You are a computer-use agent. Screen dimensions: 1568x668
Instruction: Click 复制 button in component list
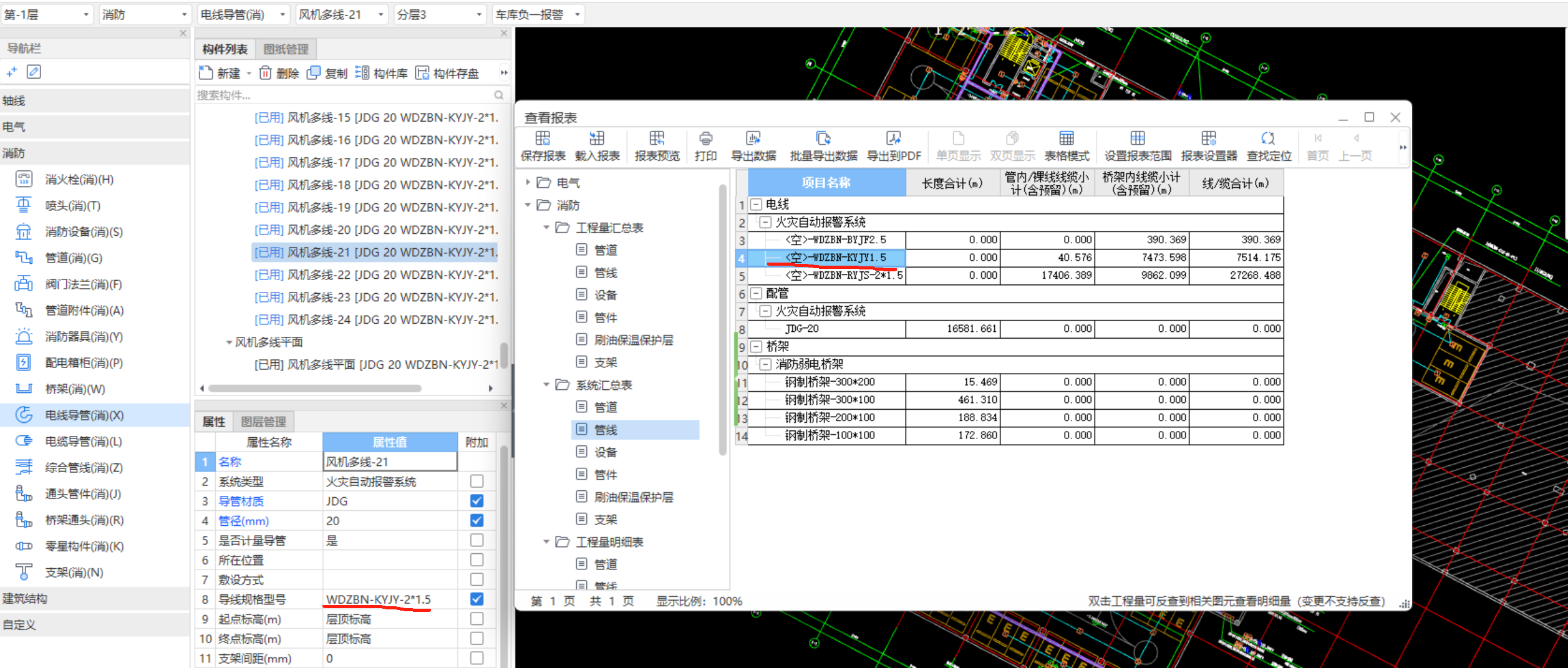pos(328,74)
